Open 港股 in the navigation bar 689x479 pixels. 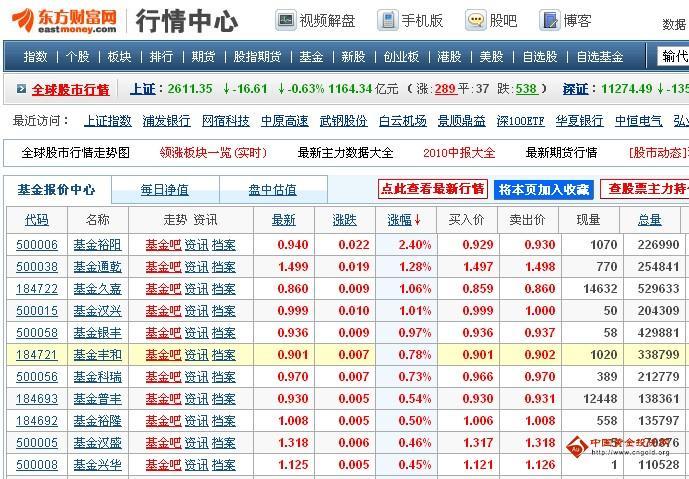click(449, 57)
